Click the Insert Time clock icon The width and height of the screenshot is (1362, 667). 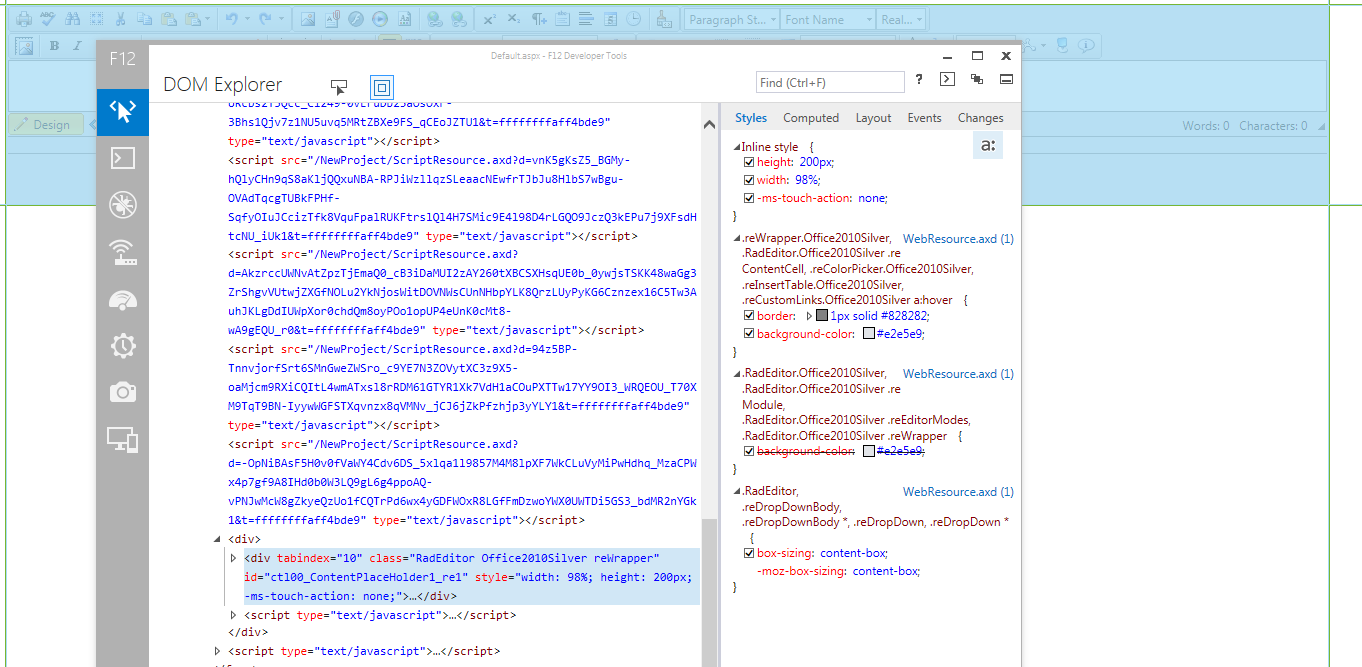pyautogui.click(x=634, y=19)
